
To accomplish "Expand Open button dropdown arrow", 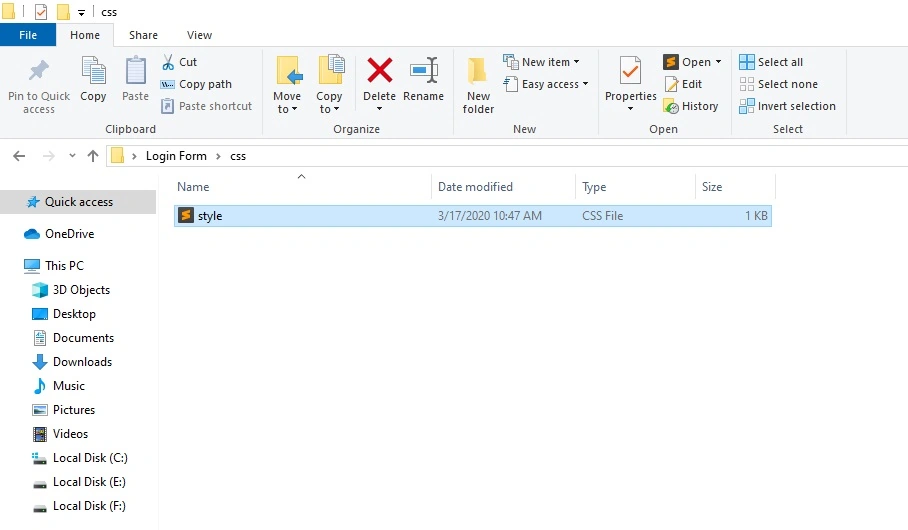I will pos(718,62).
